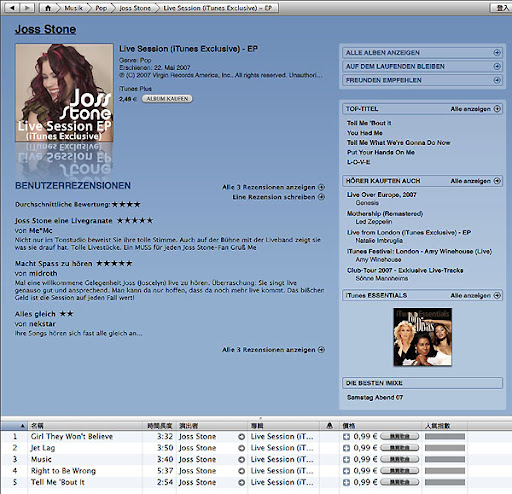
Task: Buy the song Music
Action: pos(400,460)
